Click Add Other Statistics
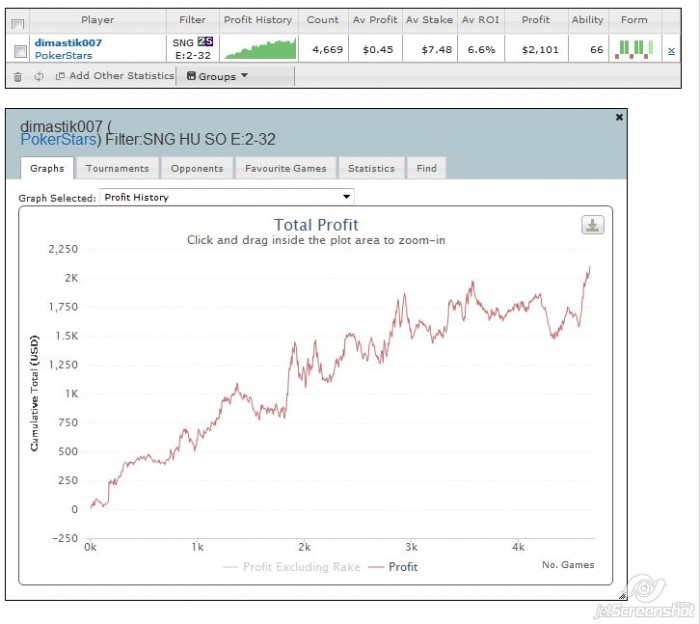This screenshot has width=700, height=624. click(115, 76)
